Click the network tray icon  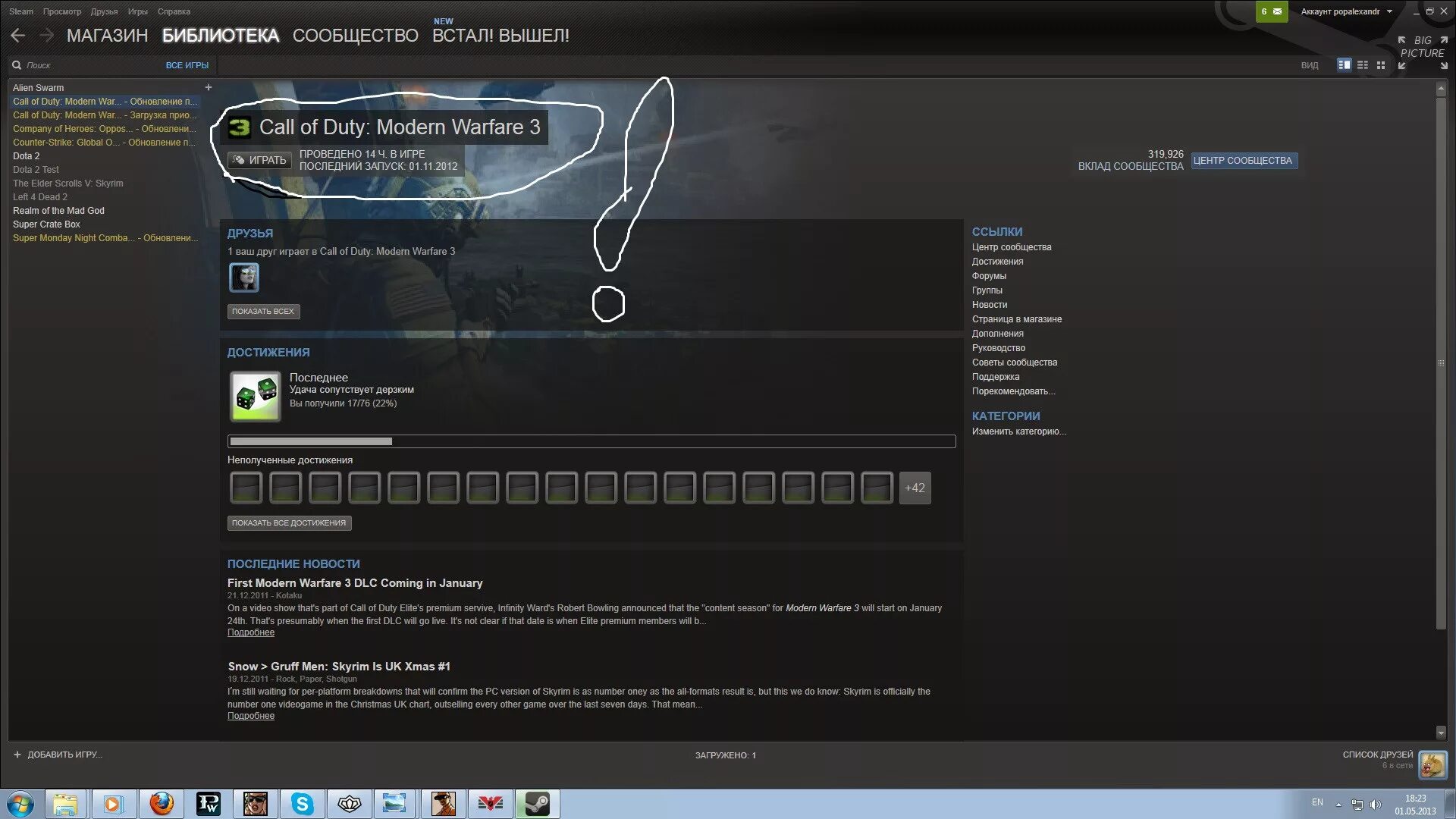[x=1357, y=805]
